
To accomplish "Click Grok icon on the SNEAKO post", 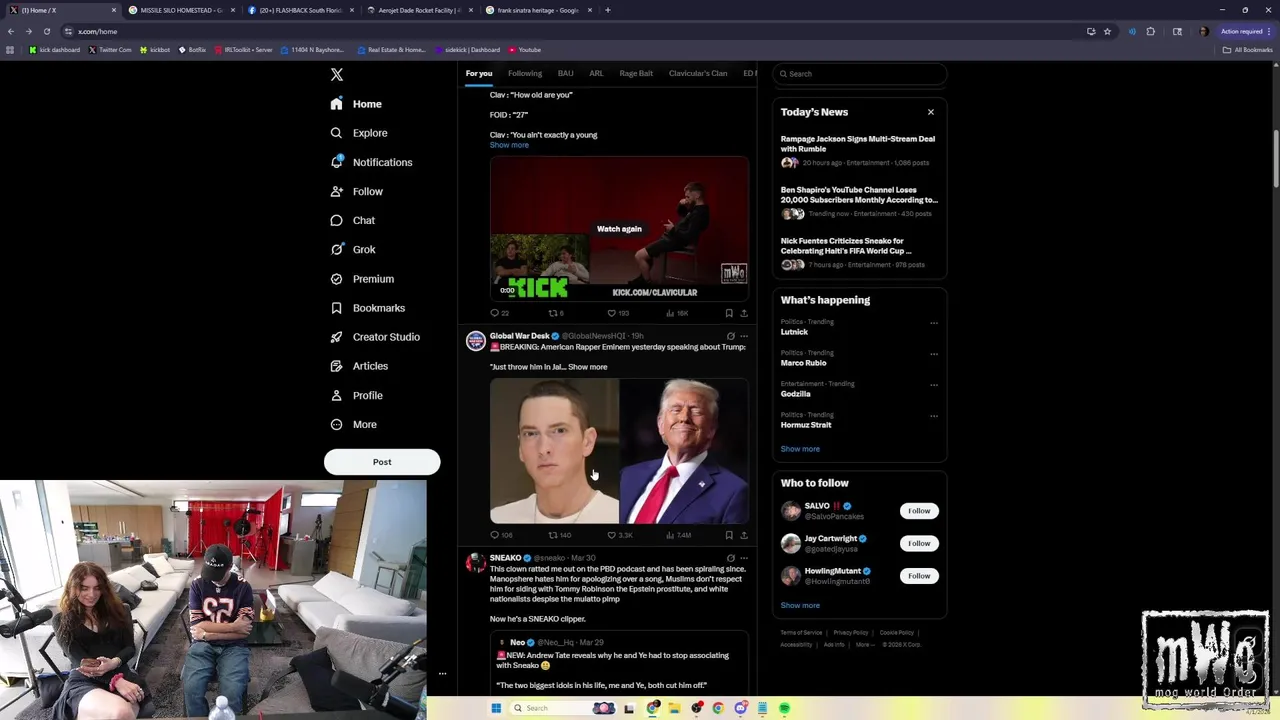I will [730, 558].
